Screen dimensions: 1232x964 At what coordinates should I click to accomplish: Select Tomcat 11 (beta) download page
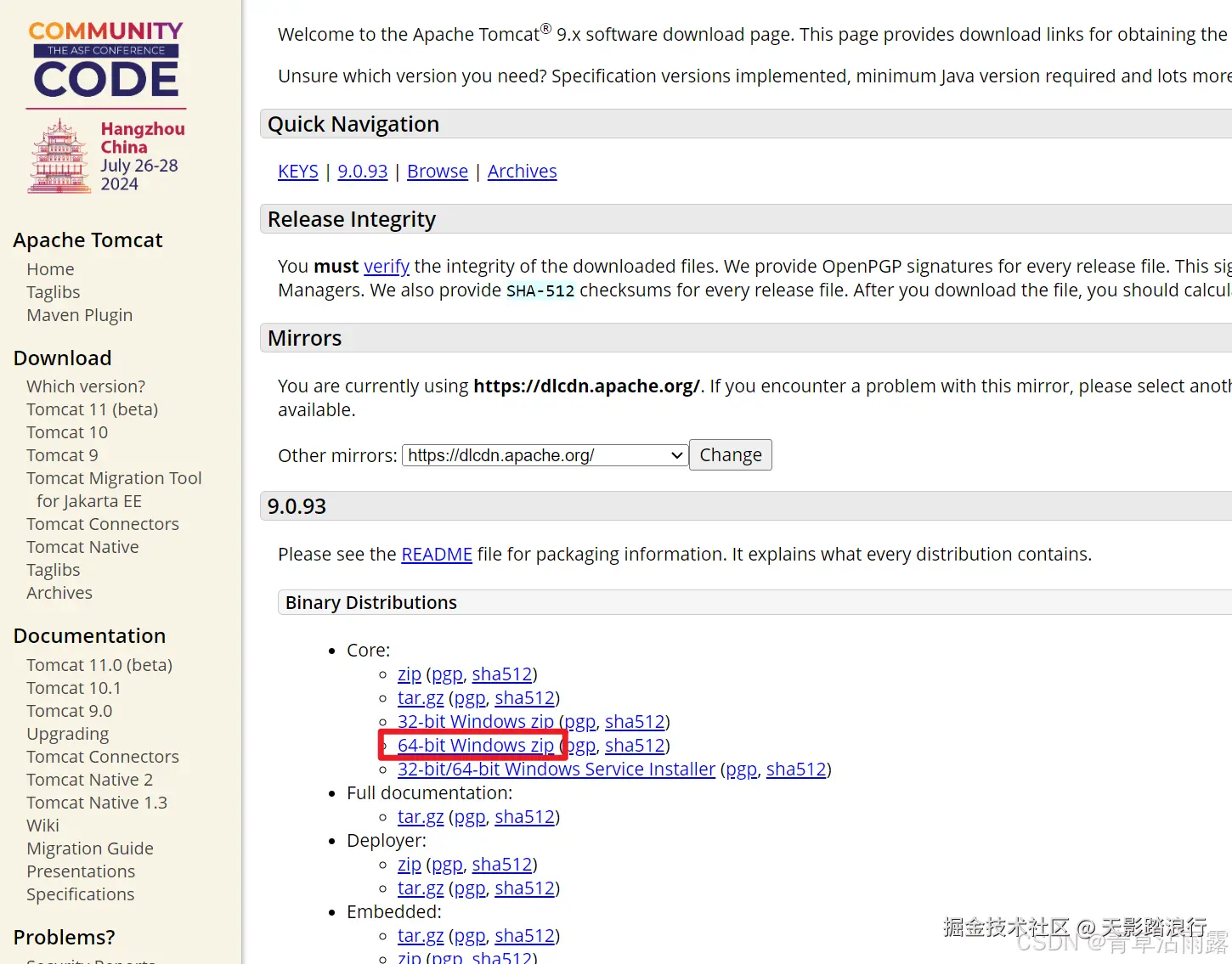(92, 409)
